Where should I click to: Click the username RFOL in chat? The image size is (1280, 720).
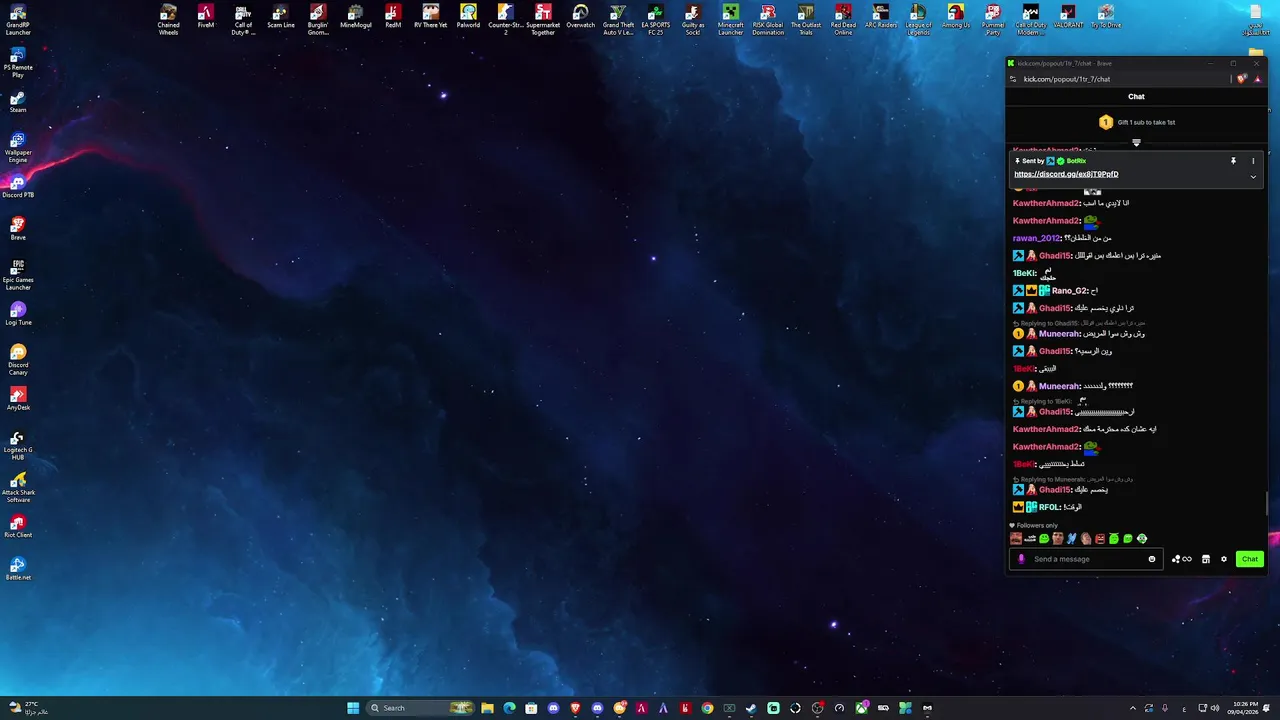click(x=1049, y=507)
